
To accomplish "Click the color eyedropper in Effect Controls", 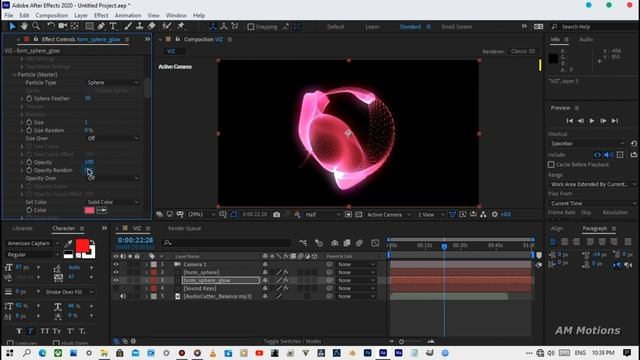I will click(102, 210).
